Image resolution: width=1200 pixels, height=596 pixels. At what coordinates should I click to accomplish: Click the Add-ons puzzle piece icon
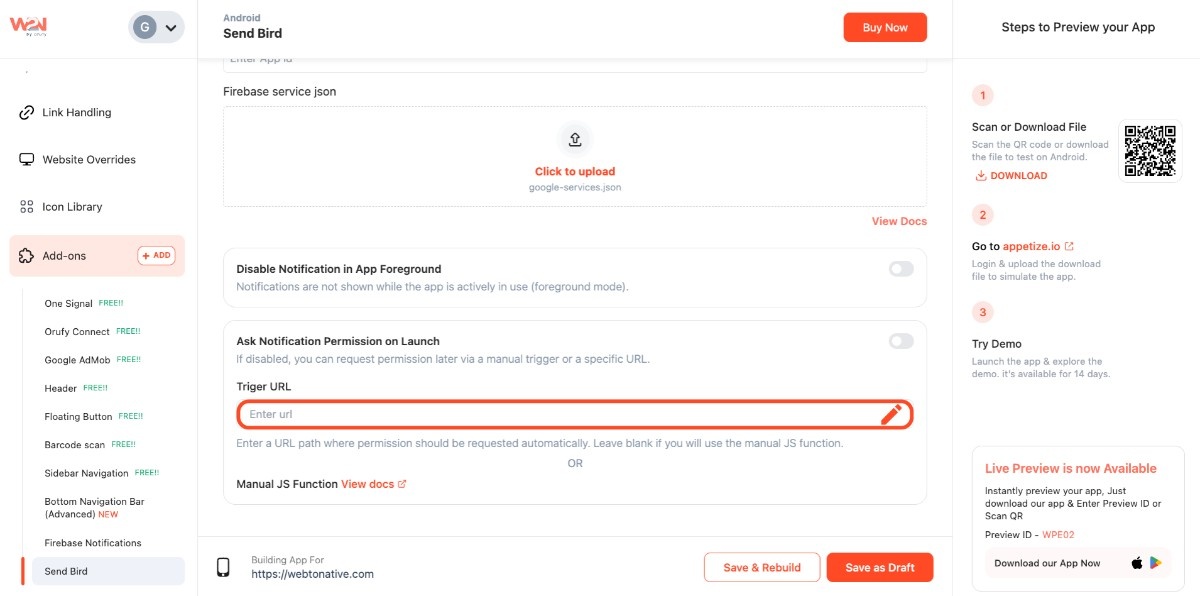tap(27, 256)
